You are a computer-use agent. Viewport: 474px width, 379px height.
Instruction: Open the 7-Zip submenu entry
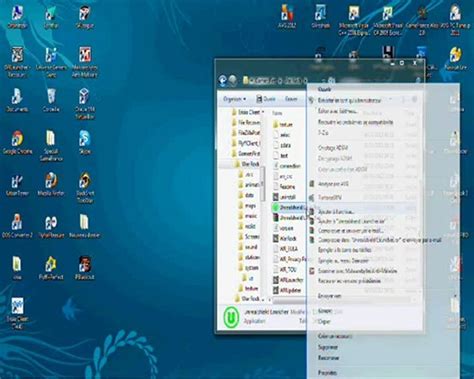(x=323, y=133)
